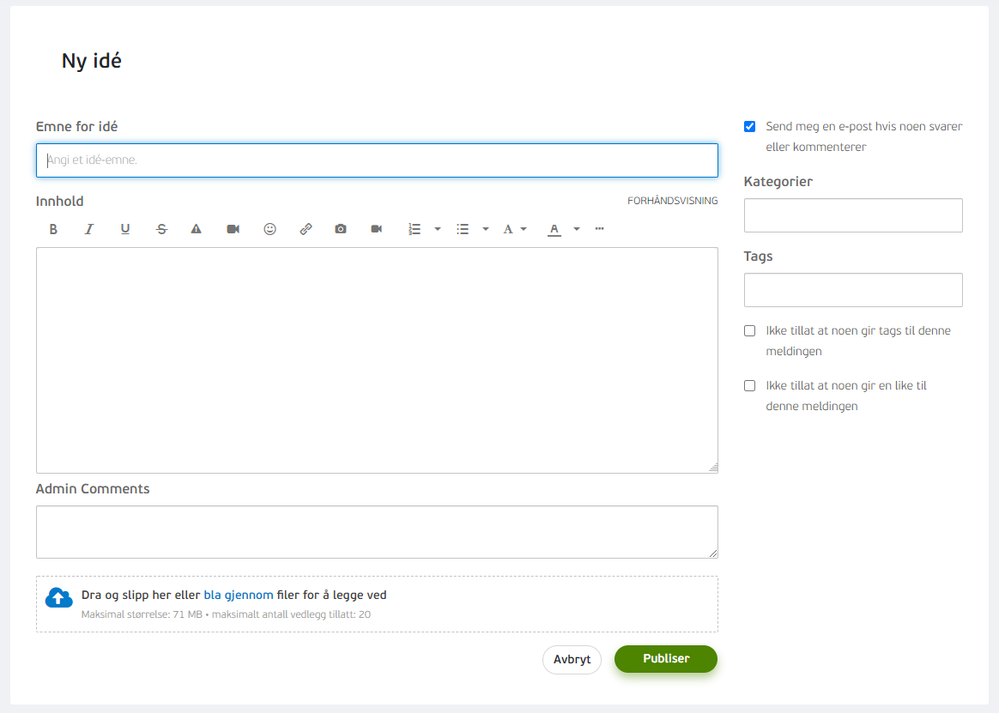Apply italic formatting
The image size is (999, 713).
[89, 229]
